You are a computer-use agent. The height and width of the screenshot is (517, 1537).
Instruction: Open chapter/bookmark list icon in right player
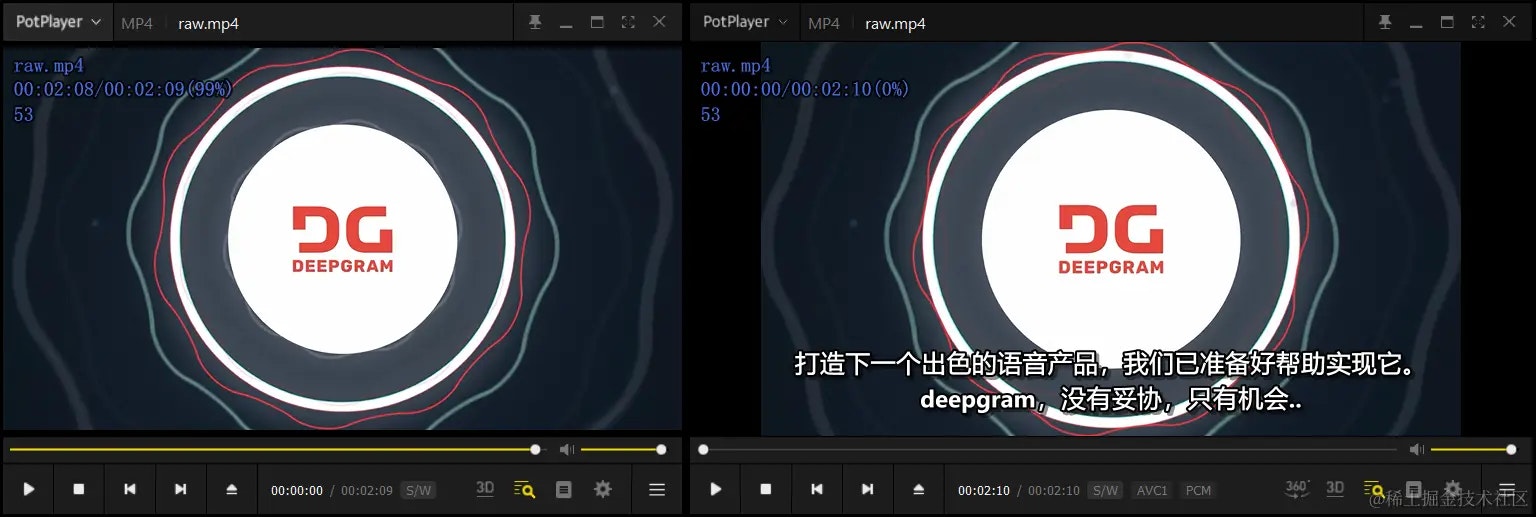(1414, 489)
